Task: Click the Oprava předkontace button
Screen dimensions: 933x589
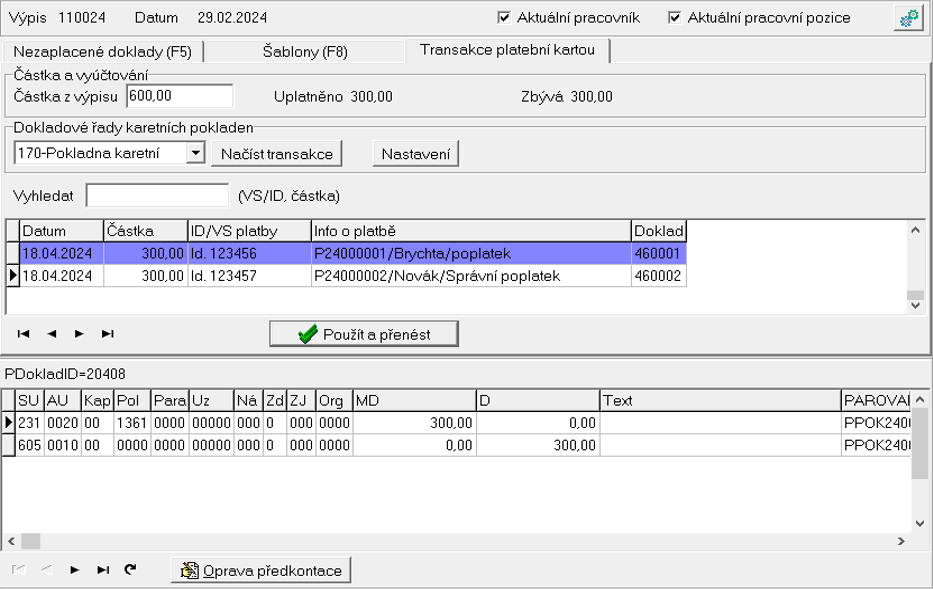Action: pyautogui.click(x=261, y=570)
